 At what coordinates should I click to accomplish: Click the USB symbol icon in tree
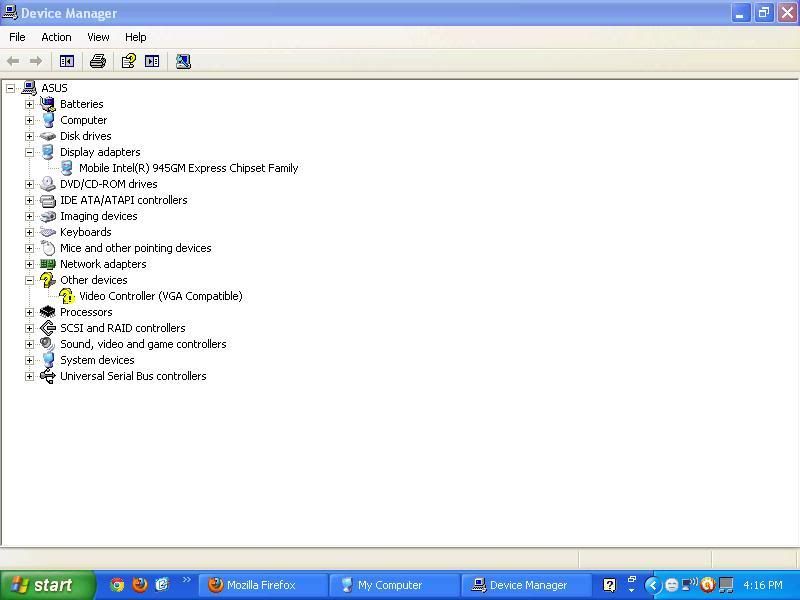[47, 376]
